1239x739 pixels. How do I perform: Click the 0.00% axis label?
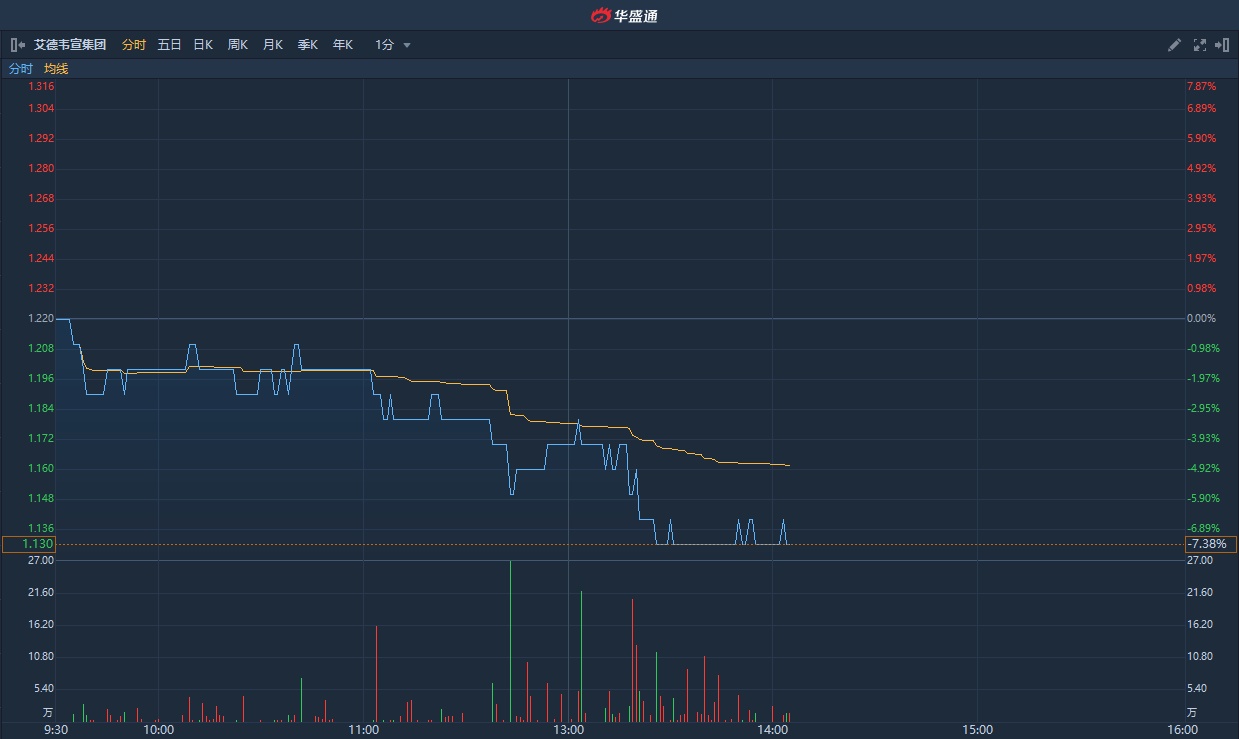tap(1201, 318)
